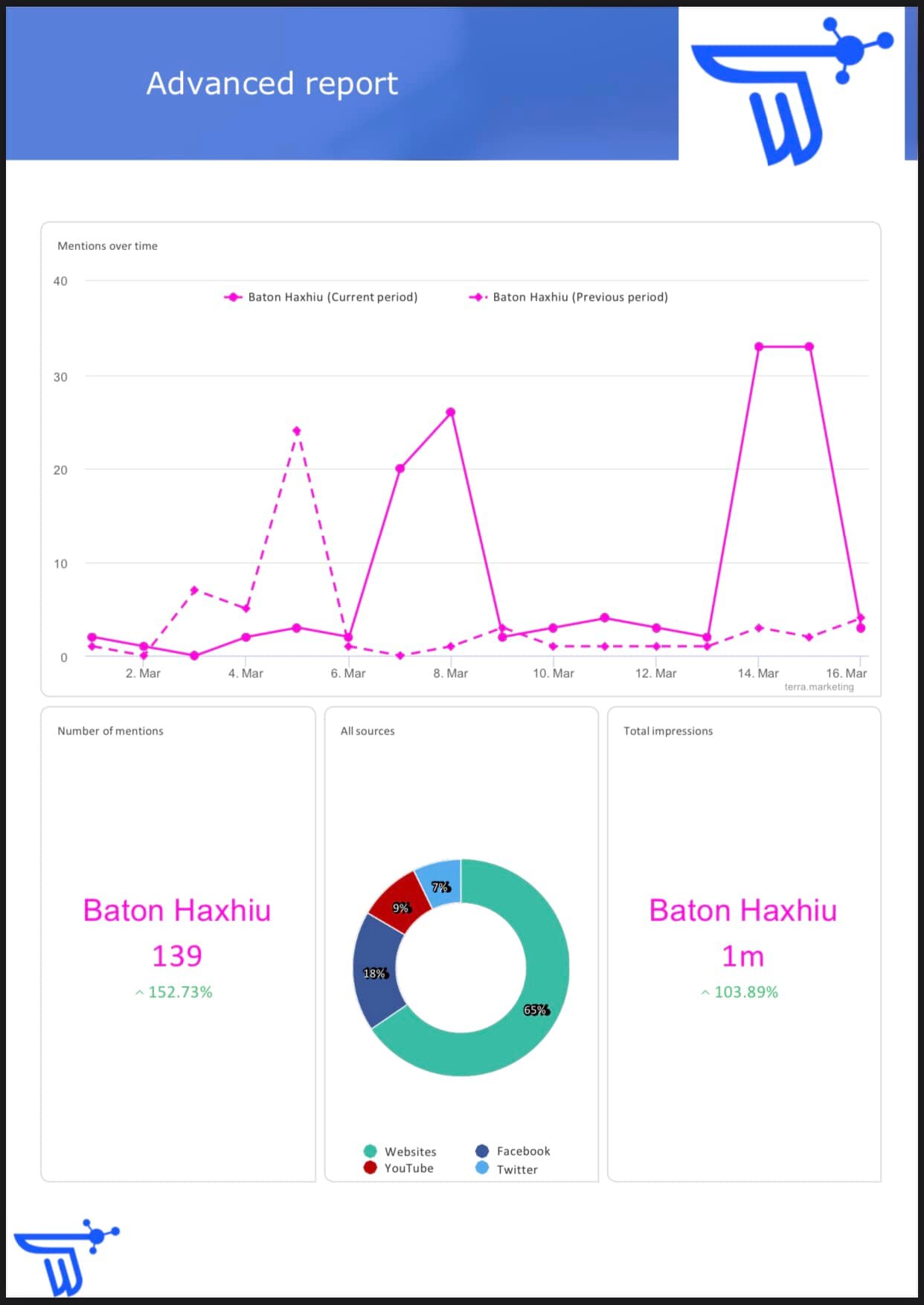Image resolution: width=924 pixels, height=1305 pixels.
Task: Click the up arrow beside 152.73%
Action: tap(139, 993)
